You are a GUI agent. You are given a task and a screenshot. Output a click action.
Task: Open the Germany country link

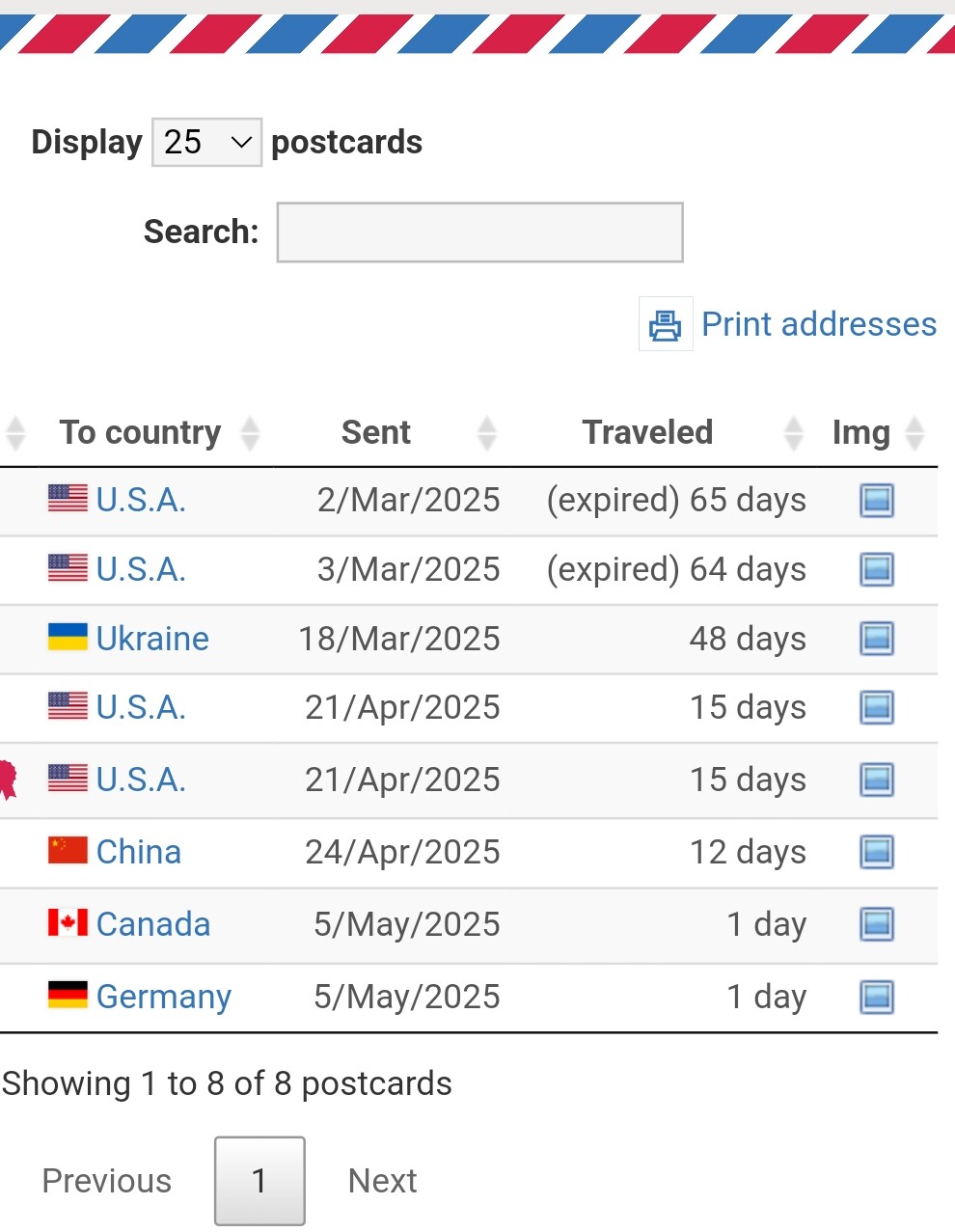pyautogui.click(x=164, y=997)
